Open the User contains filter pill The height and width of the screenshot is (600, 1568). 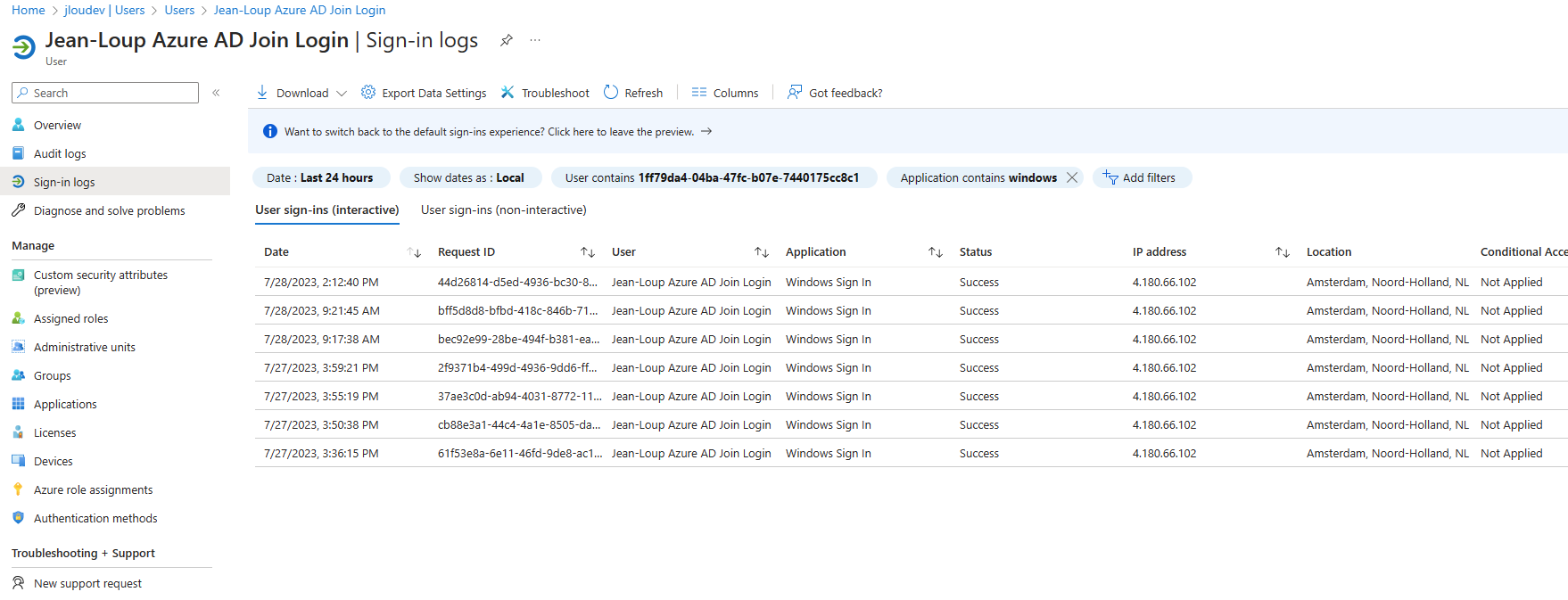point(713,177)
